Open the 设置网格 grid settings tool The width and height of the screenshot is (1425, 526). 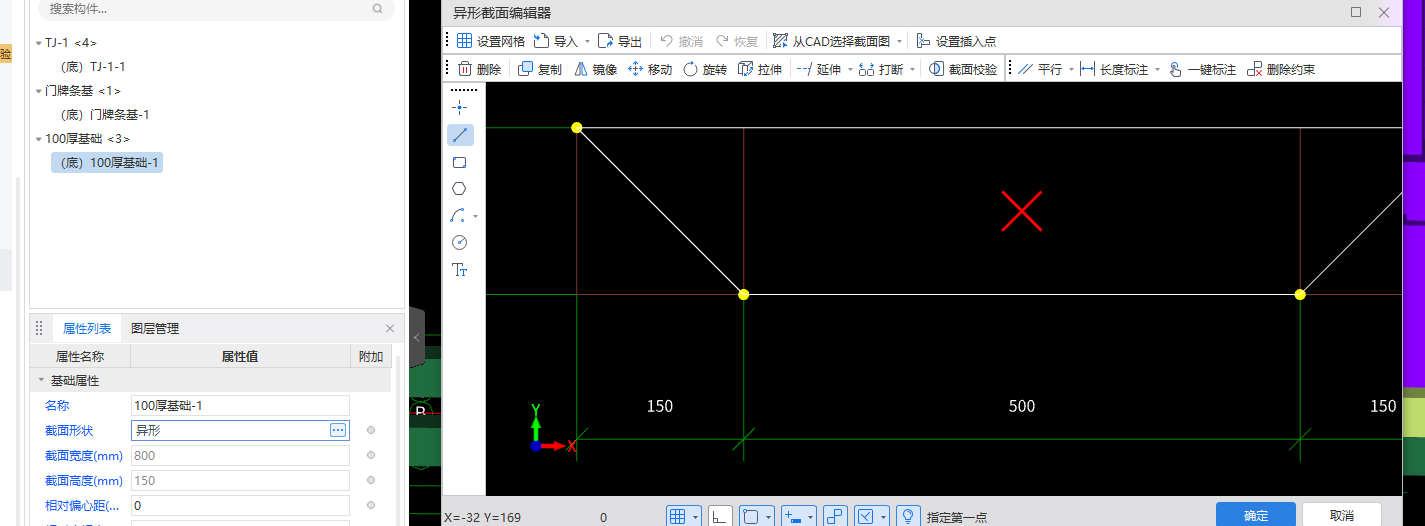click(x=490, y=41)
